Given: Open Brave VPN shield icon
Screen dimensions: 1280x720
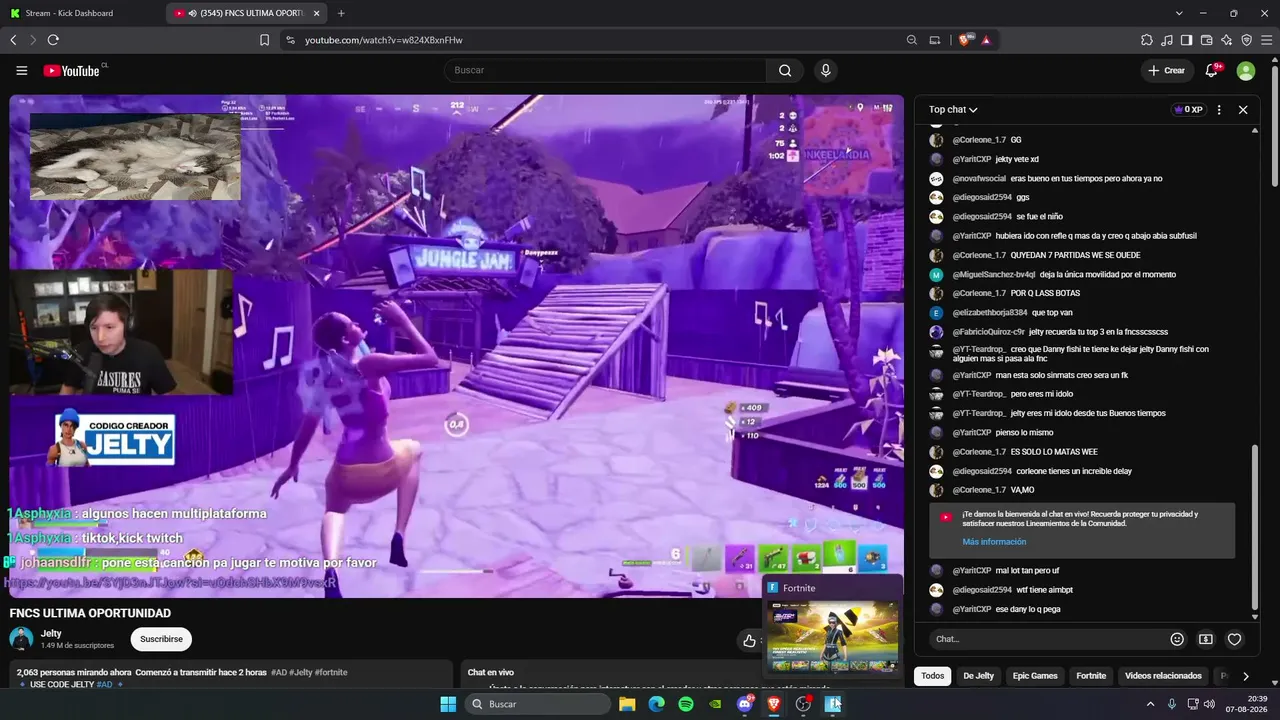Looking at the screenshot, I should click(x=1246, y=40).
